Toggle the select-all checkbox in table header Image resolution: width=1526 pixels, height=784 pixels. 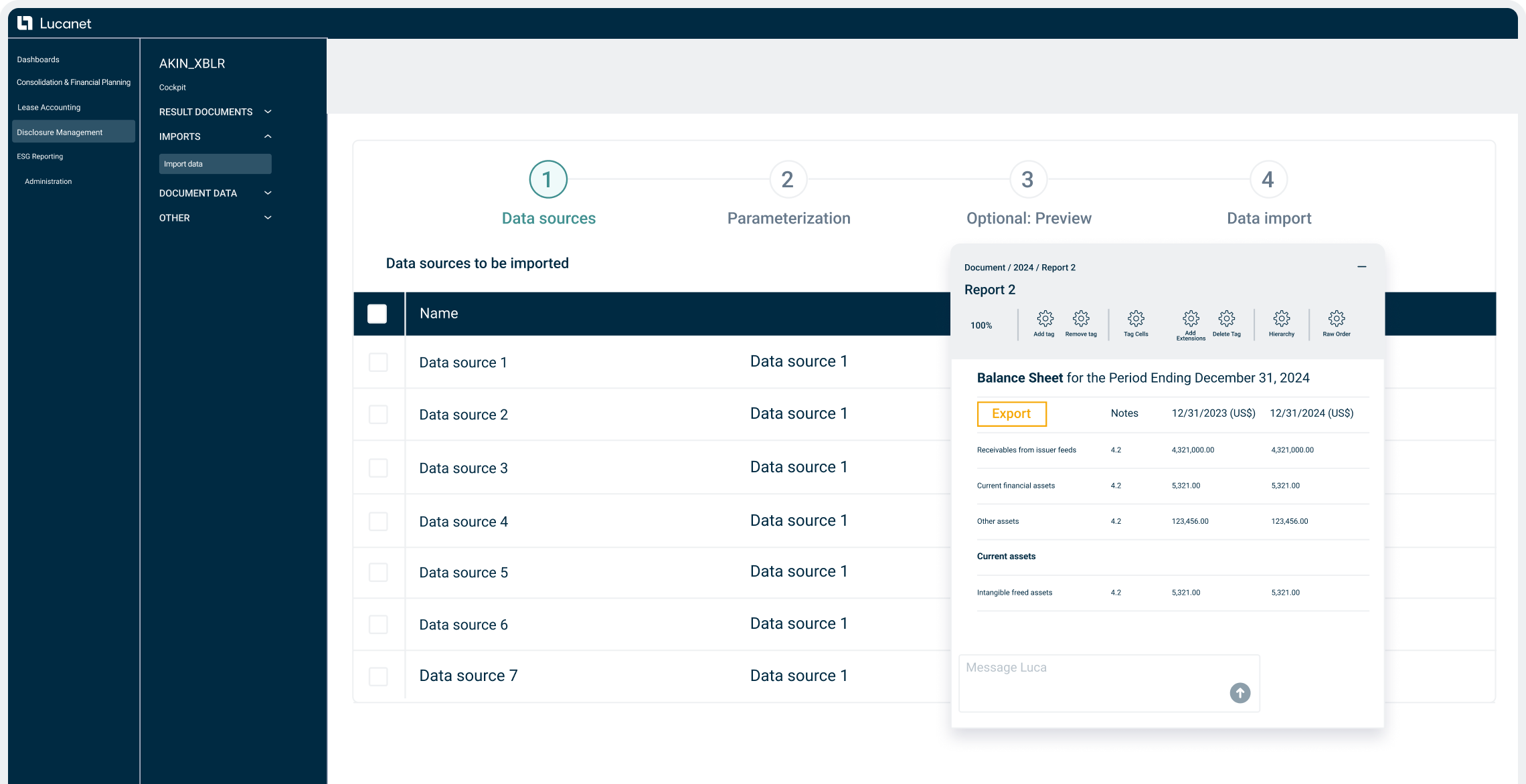tap(377, 314)
